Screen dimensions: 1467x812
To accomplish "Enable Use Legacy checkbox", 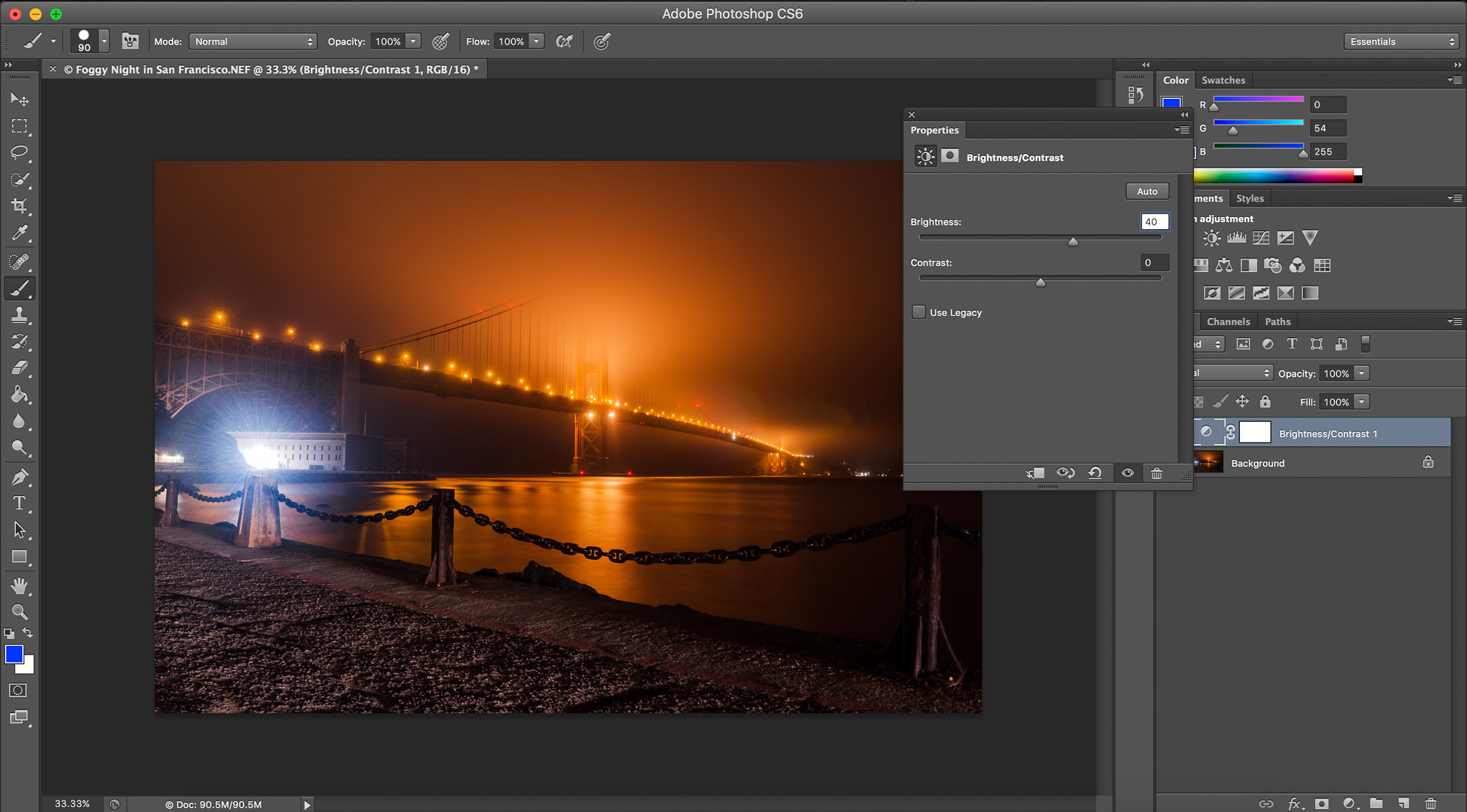I will (918, 311).
